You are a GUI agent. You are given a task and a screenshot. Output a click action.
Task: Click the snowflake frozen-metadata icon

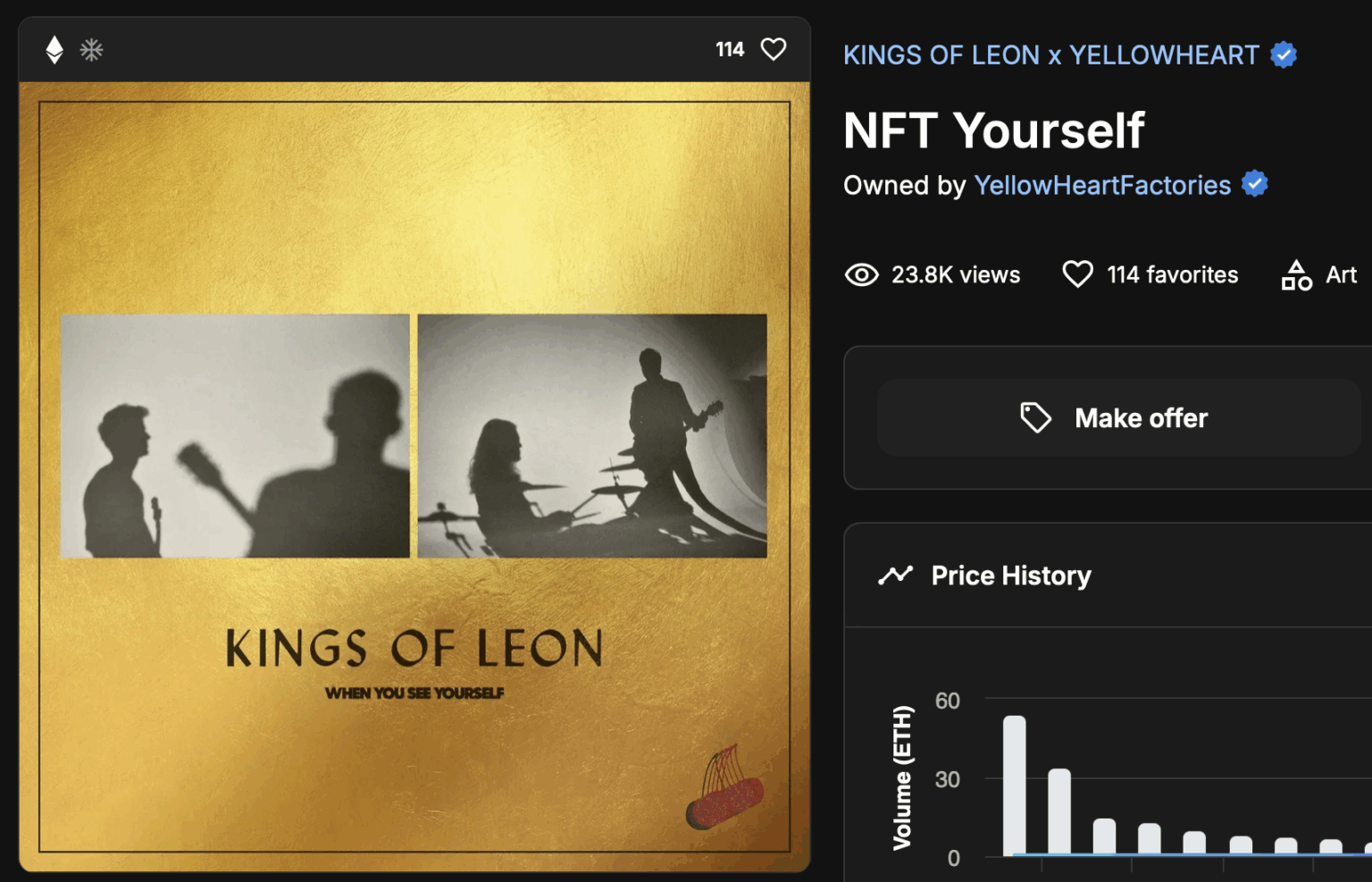pyautogui.click(x=91, y=50)
